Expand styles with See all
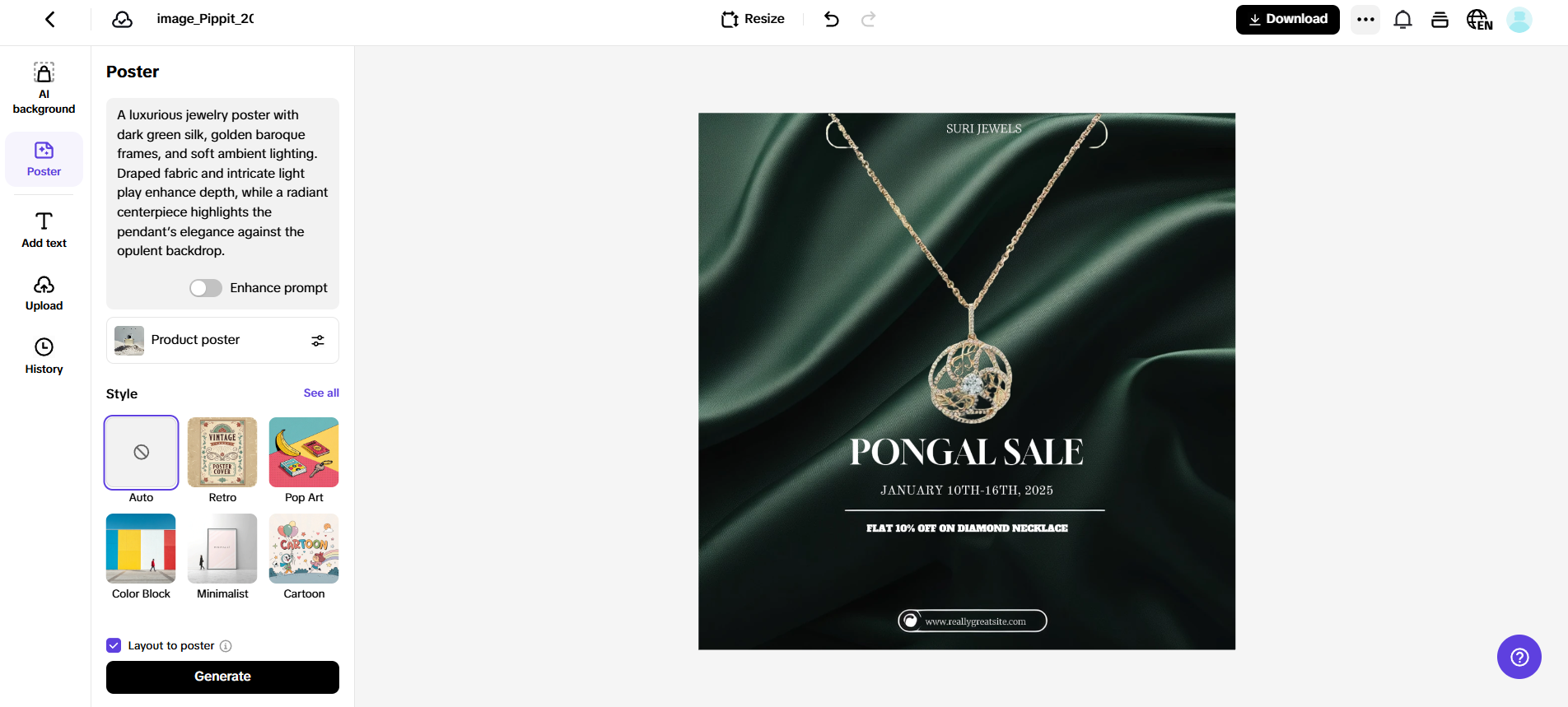Viewport: 1568px width, 707px height. [321, 393]
